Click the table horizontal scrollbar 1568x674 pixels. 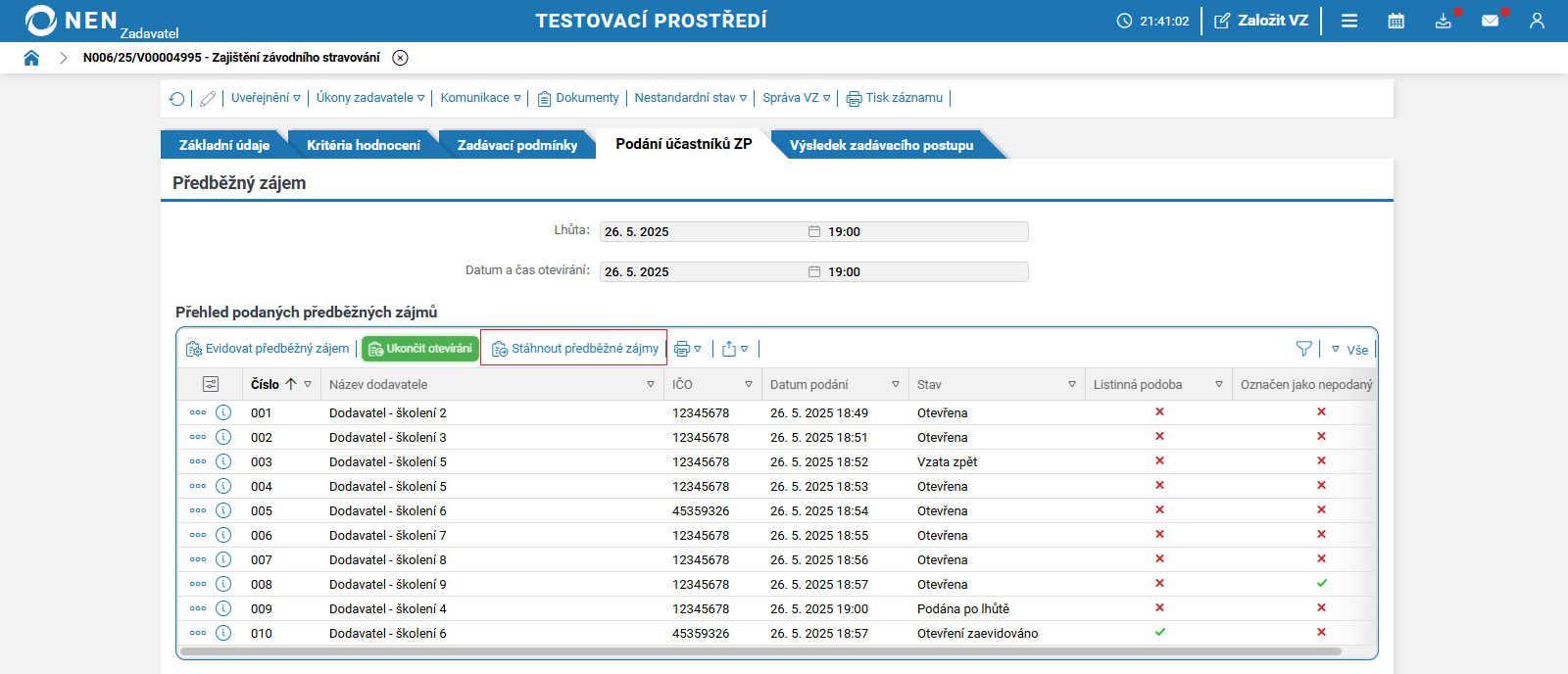[x=760, y=651]
